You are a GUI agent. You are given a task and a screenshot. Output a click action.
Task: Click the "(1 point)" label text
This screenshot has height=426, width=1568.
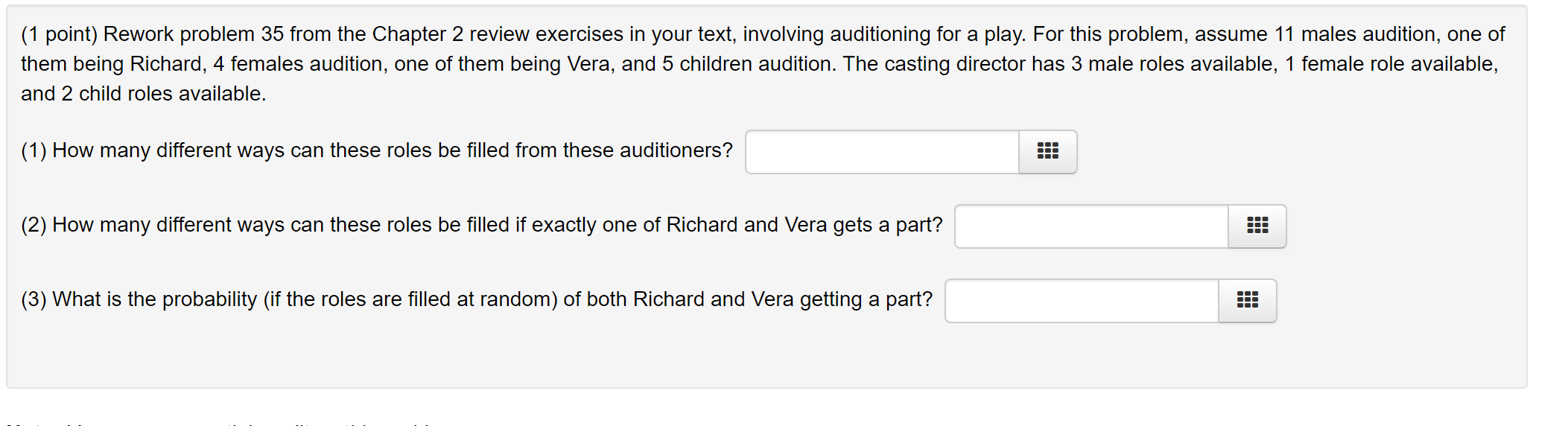pos(59,34)
